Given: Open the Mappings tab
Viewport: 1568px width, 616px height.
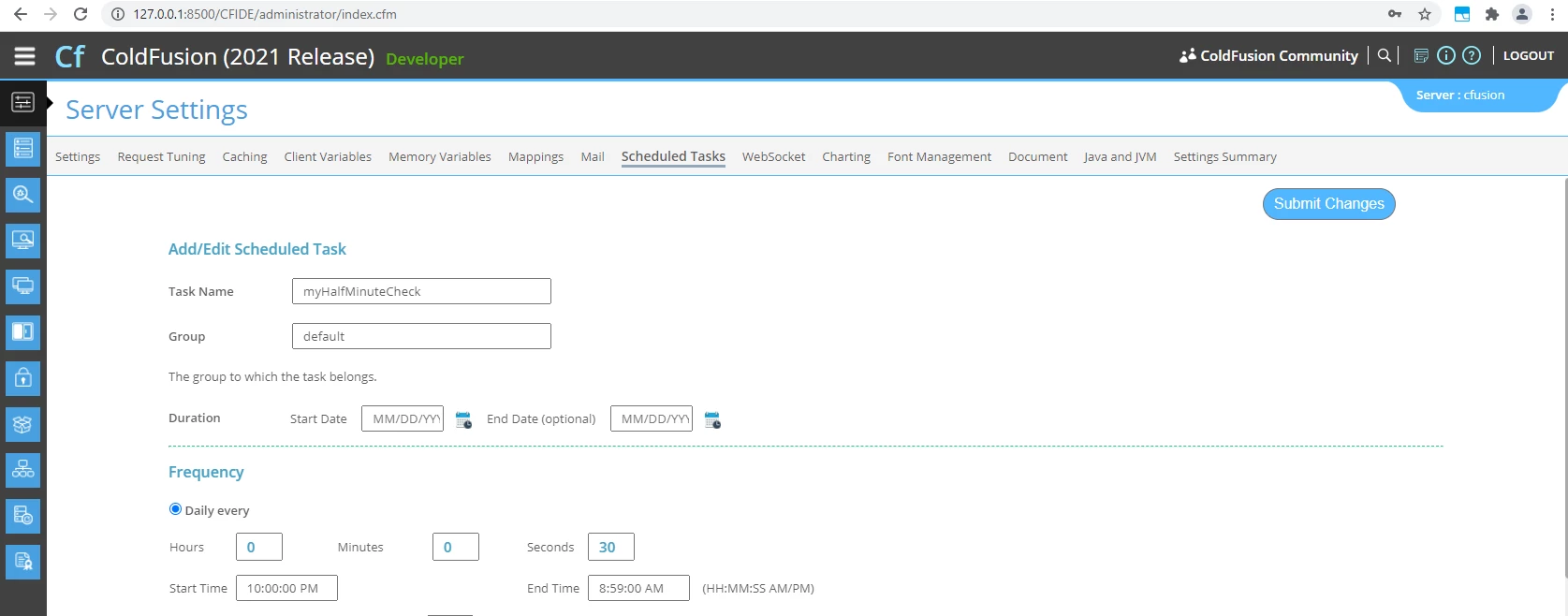Looking at the screenshot, I should [535, 156].
